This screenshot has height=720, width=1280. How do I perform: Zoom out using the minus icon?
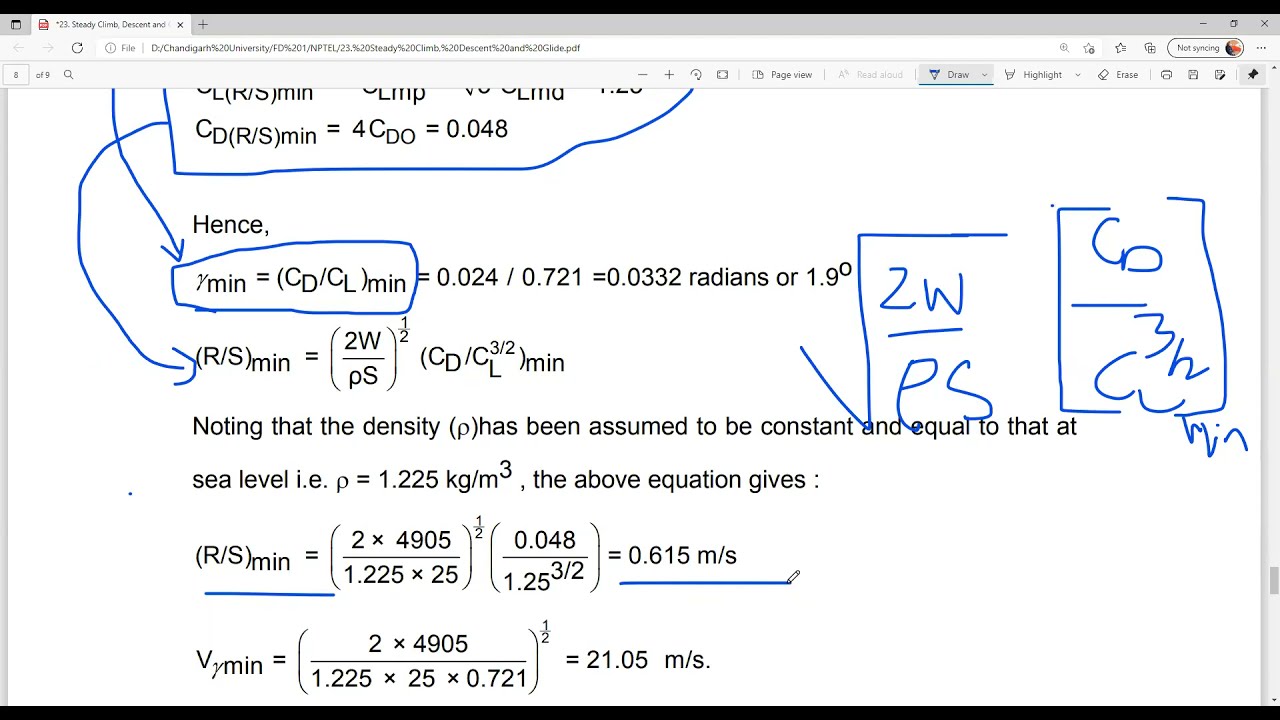(x=643, y=75)
